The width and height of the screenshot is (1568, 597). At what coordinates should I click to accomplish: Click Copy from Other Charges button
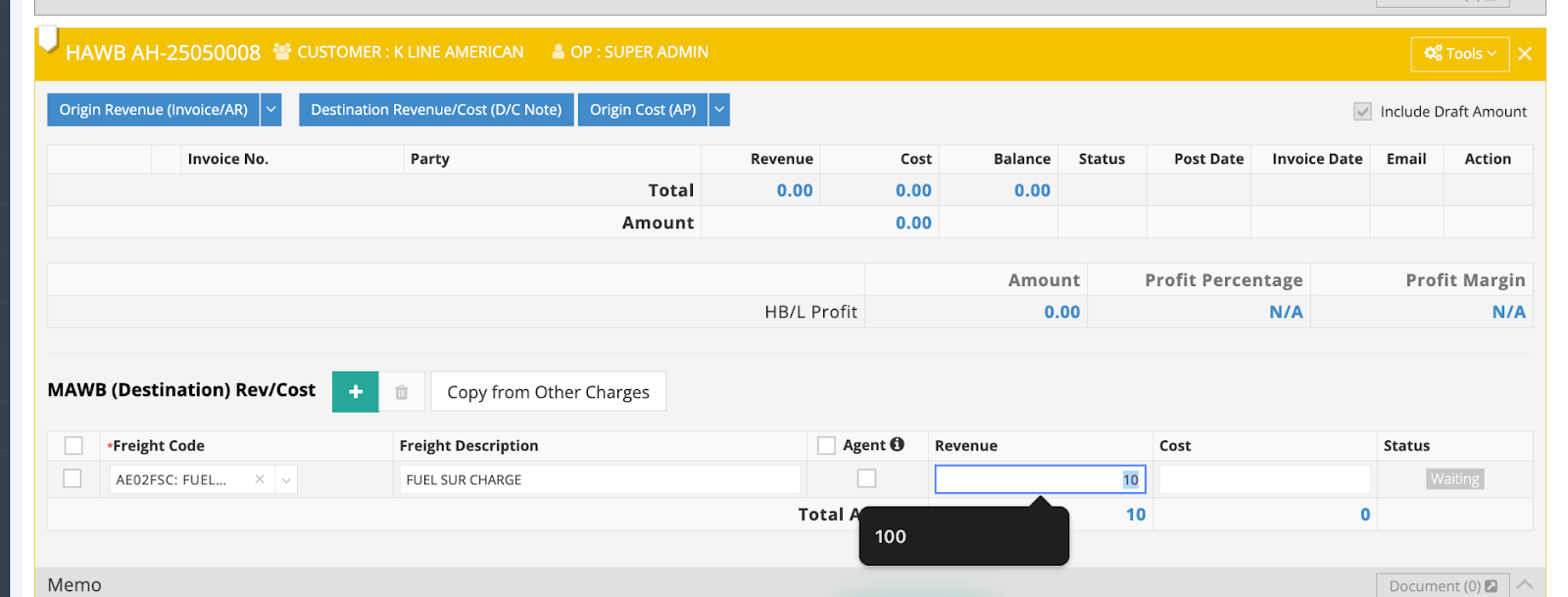tap(548, 392)
